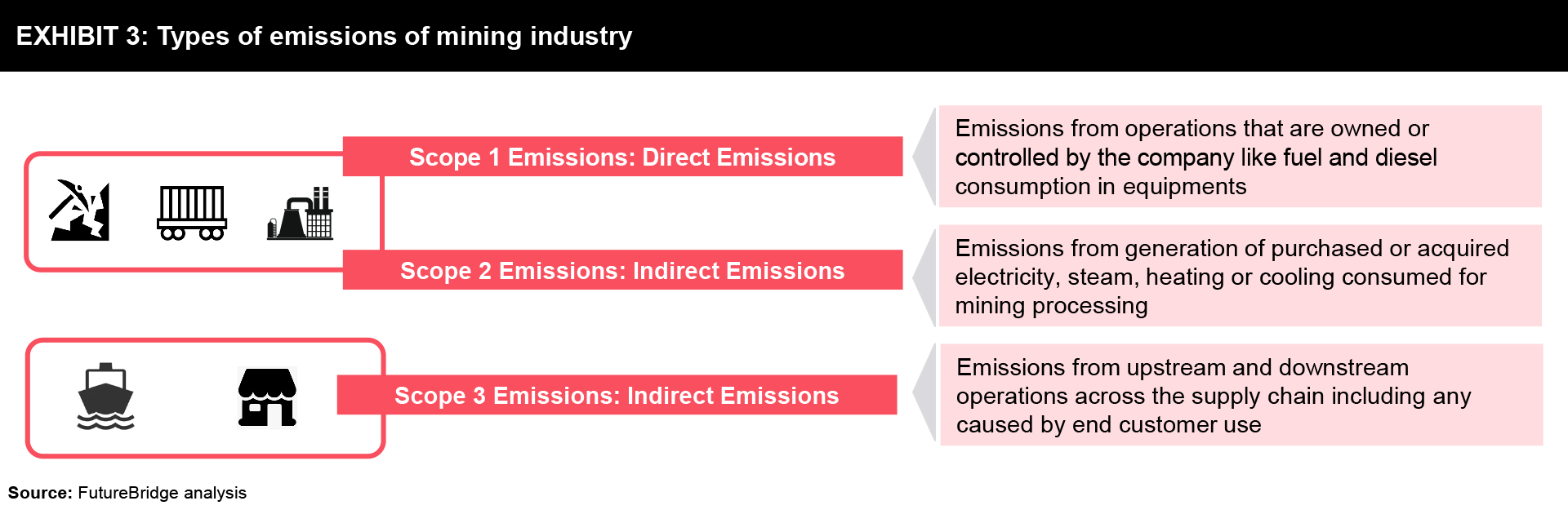
Task: Click the red outlined box around supply chain icons
Action: point(205,398)
